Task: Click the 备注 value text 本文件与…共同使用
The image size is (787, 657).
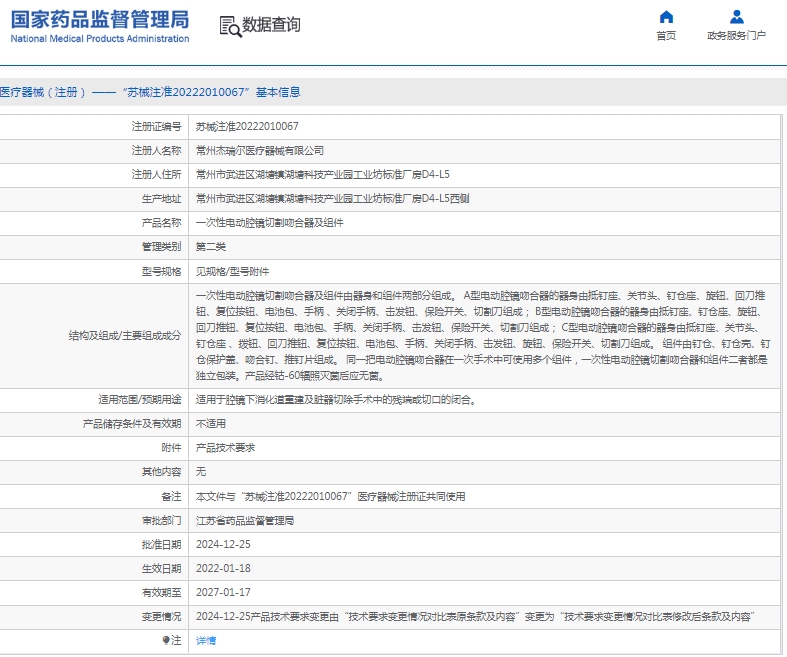Action: tap(330, 496)
